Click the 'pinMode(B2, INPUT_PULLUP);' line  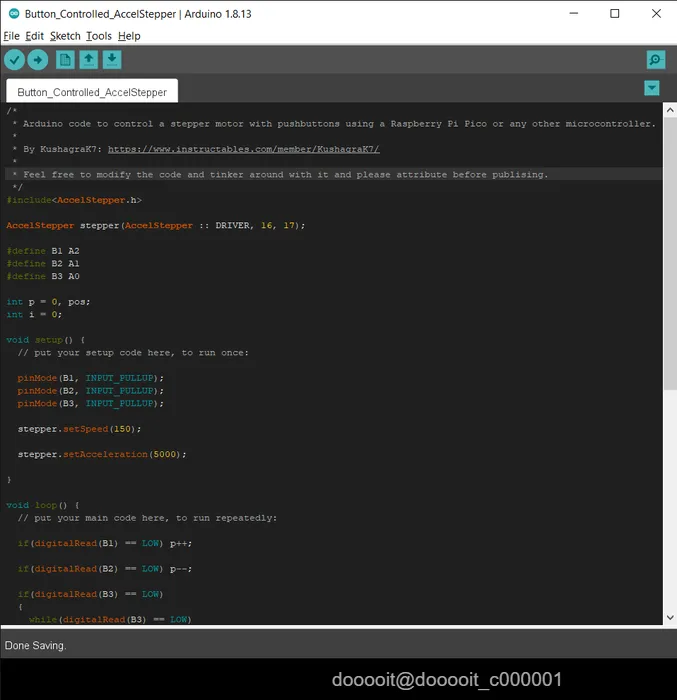91,391
